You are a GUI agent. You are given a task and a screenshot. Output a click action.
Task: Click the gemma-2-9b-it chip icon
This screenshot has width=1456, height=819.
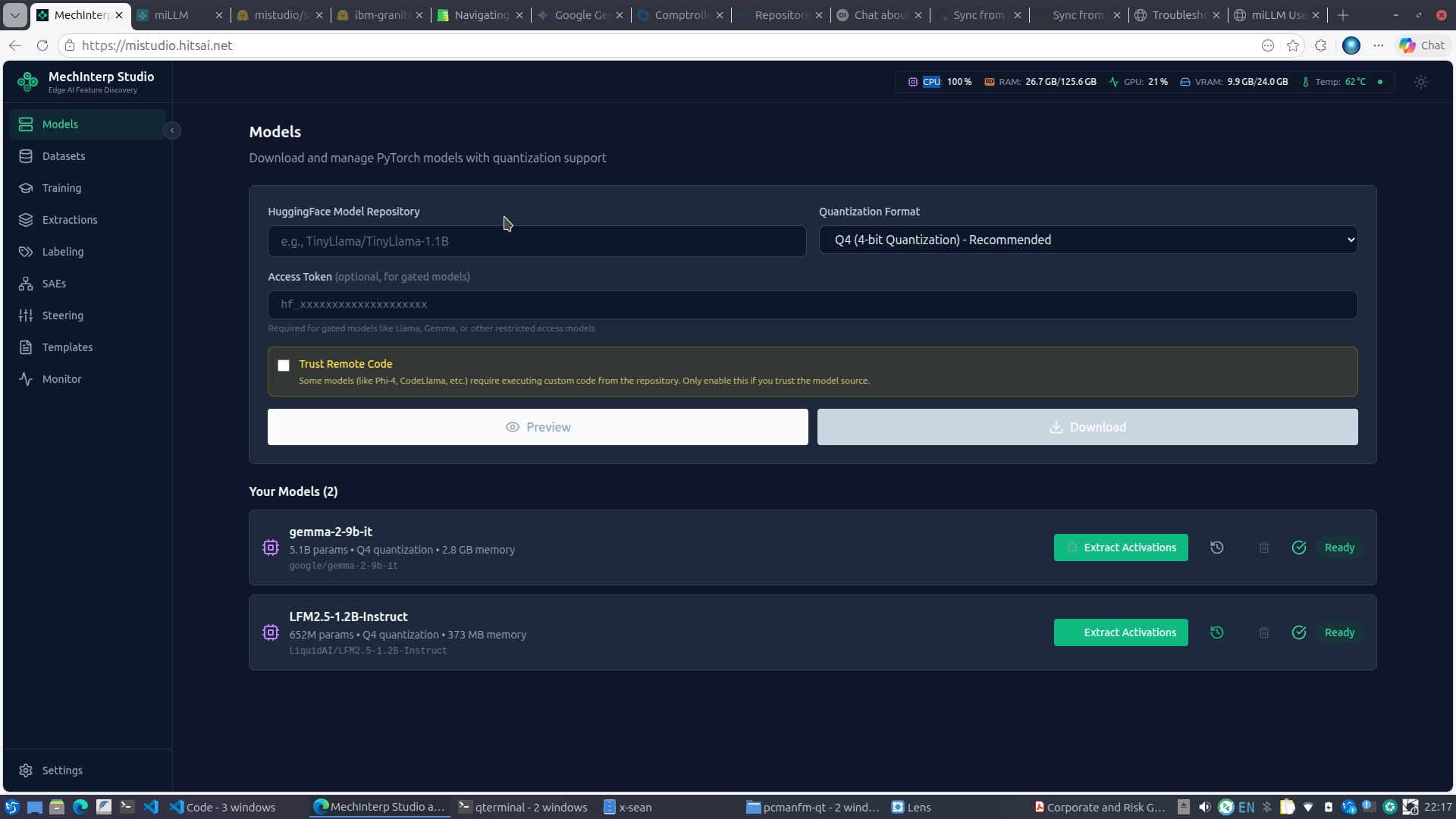(x=271, y=548)
